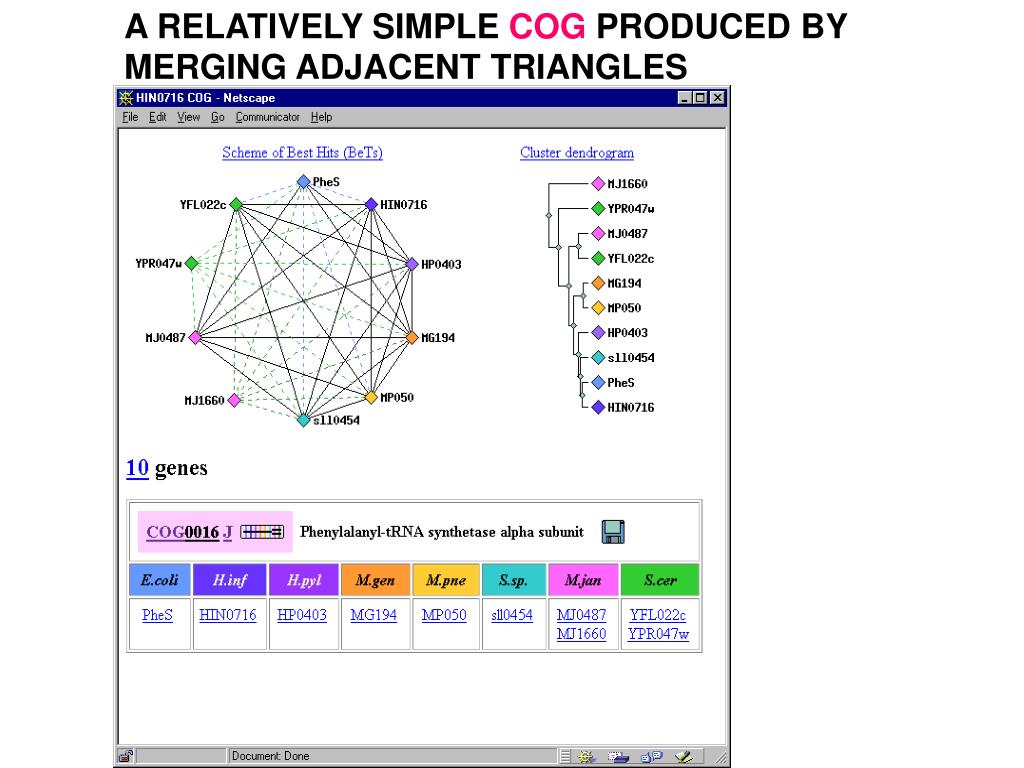The width and height of the screenshot is (1024, 768).
Task: Click the MG194 diamond in the dendrogram
Action: (598, 283)
